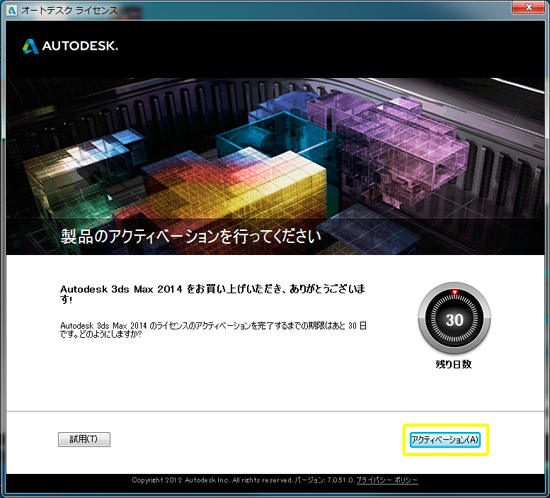The height and width of the screenshot is (498, 550).
Task: Click the 製品のアクティベーションを行ってください heading
Action: tap(191, 237)
